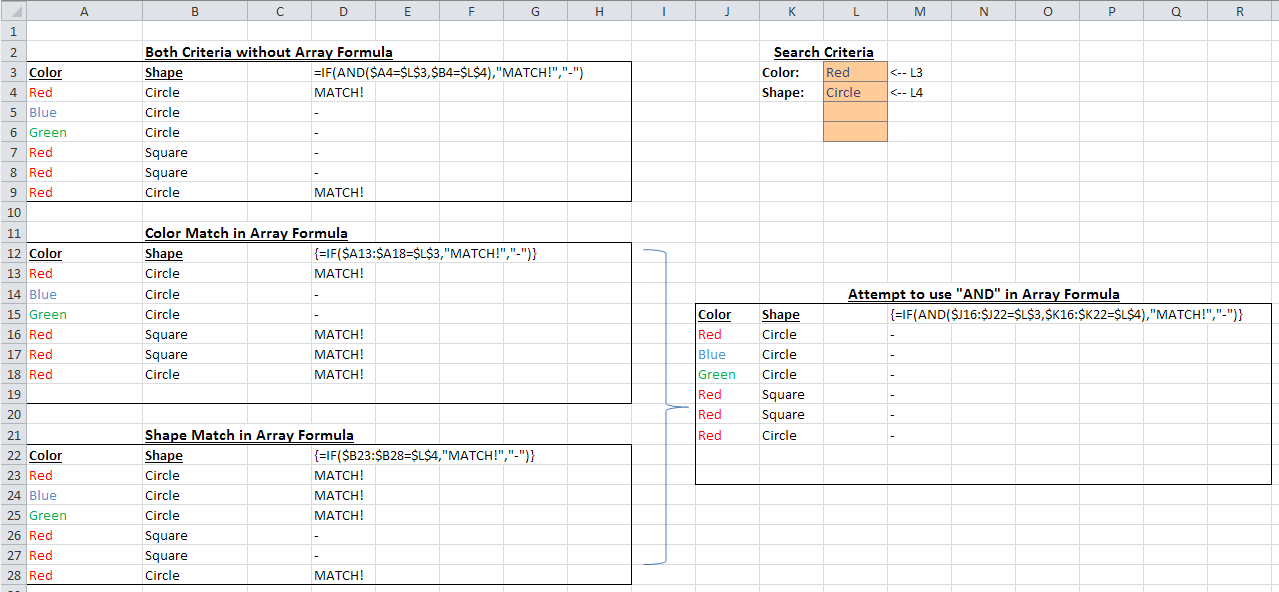Click 'Color' header in cell A22
Screen dimensions: 1279x592
[x=45, y=455]
